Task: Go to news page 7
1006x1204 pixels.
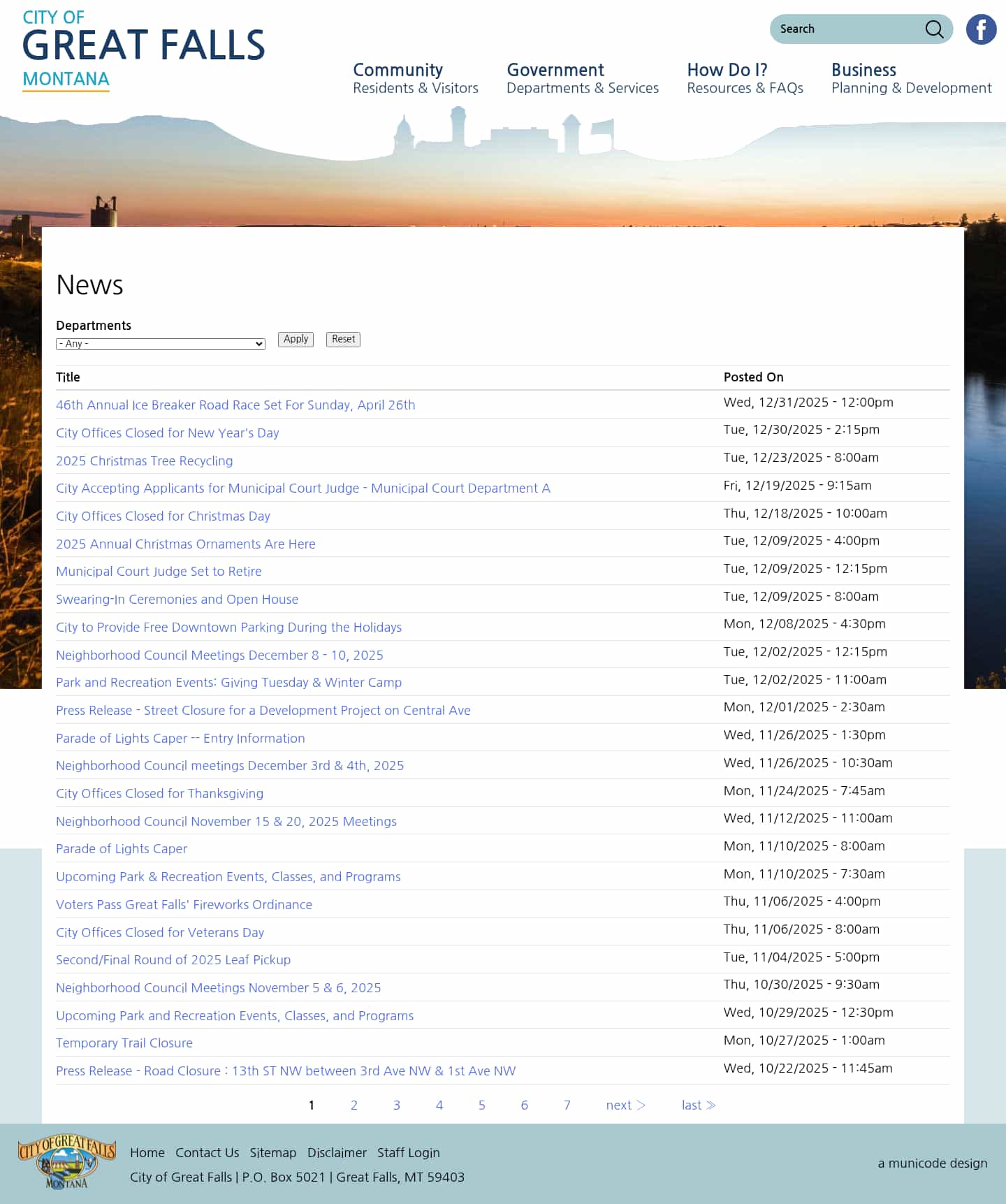Action: [567, 1105]
